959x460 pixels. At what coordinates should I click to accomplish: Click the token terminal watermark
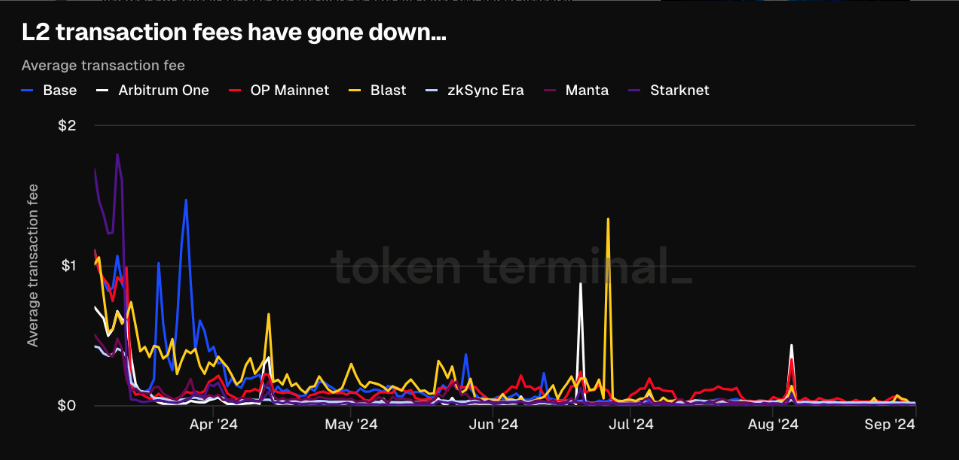click(x=510, y=267)
